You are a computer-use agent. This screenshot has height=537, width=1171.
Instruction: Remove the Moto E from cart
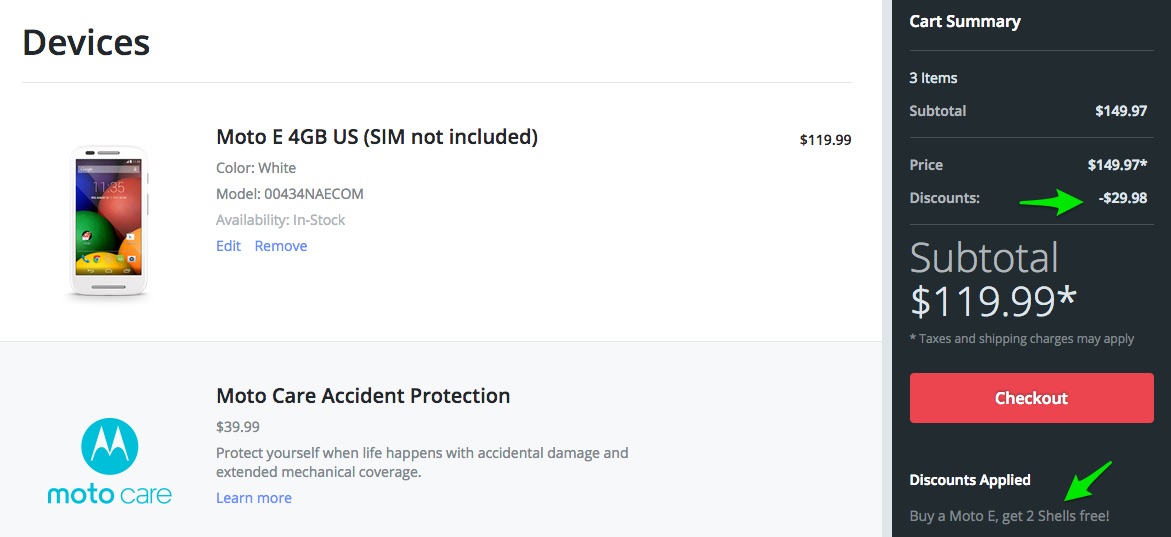(x=281, y=246)
